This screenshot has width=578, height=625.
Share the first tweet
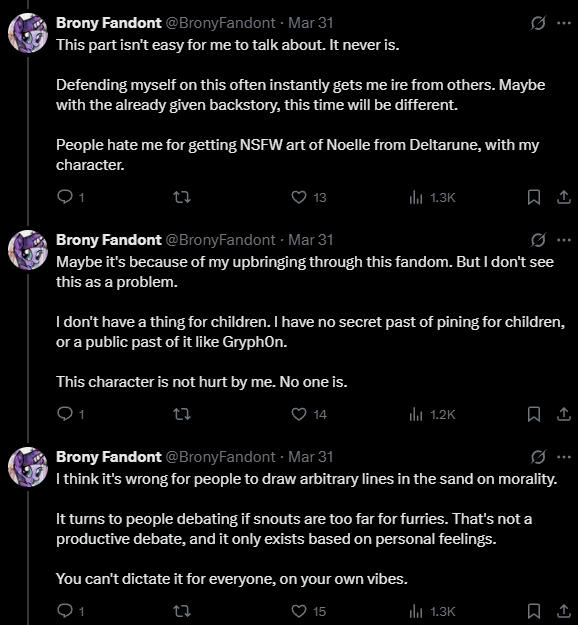click(564, 197)
